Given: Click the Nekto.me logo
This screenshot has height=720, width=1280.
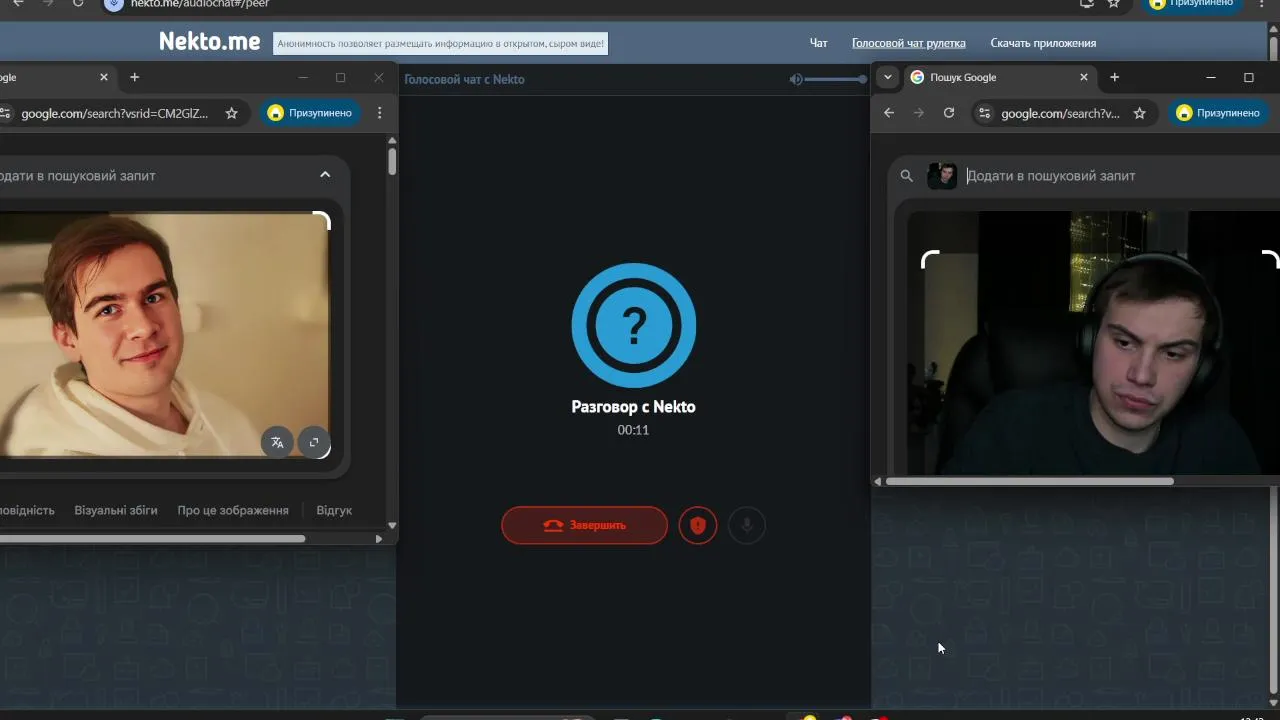Looking at the screenshot, I should pyautogui.click(x=210, y=42).
